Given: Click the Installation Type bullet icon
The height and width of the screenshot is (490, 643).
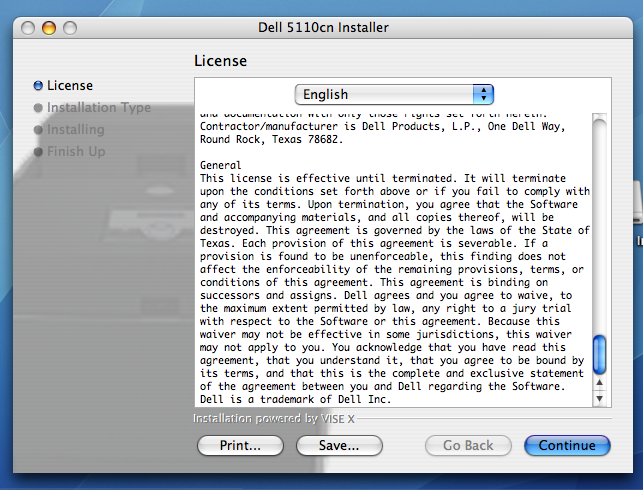Looking at the screenshot, I should coord(38,108).
